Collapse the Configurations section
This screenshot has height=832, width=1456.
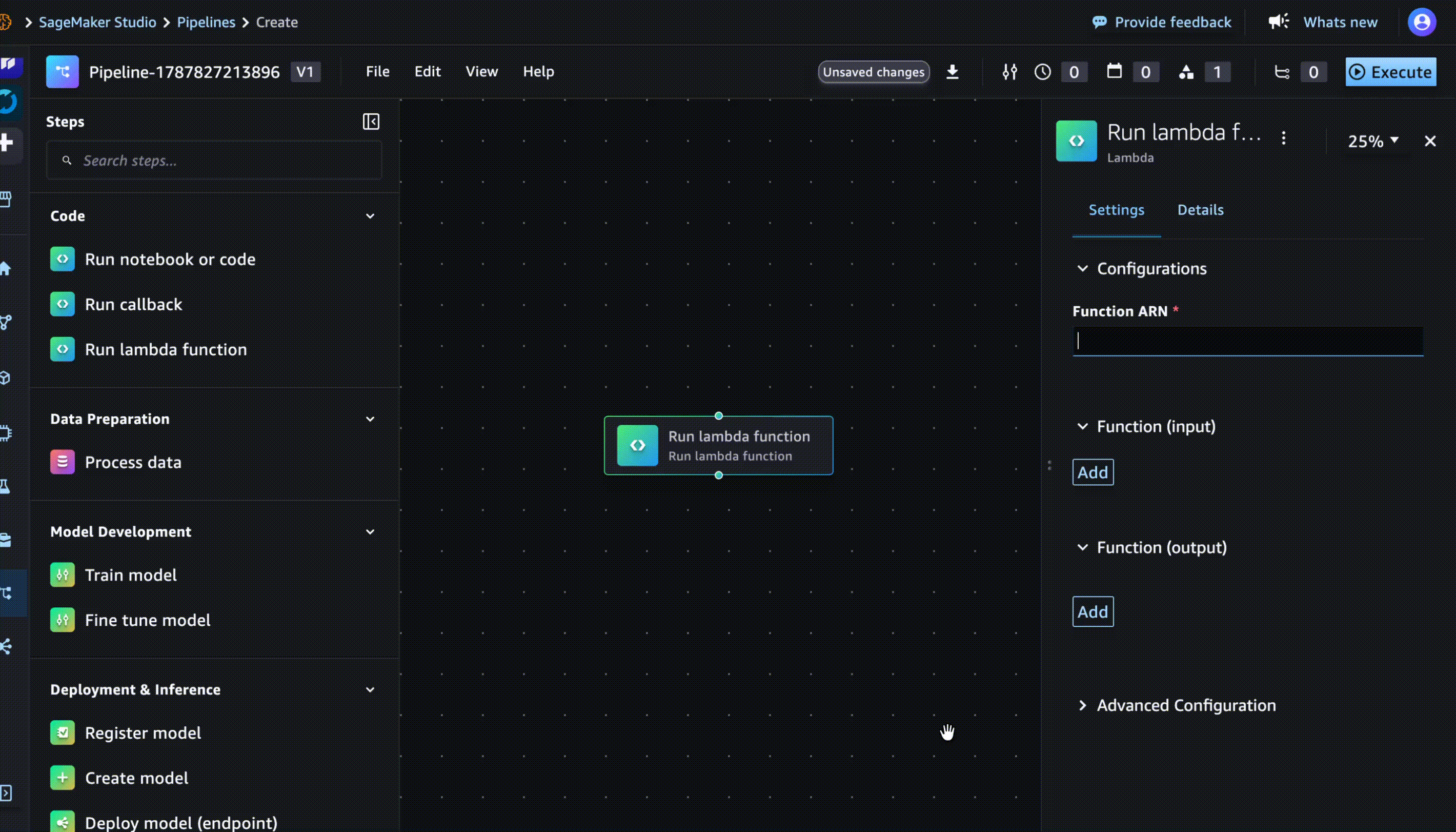(x=1082, y=269)
